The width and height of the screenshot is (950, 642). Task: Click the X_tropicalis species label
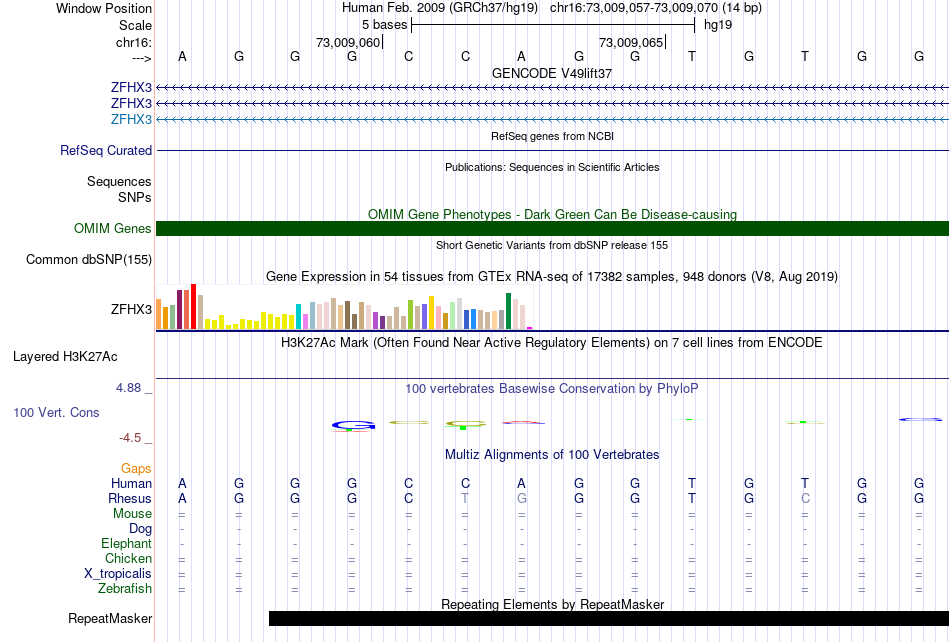coord(118,574)
